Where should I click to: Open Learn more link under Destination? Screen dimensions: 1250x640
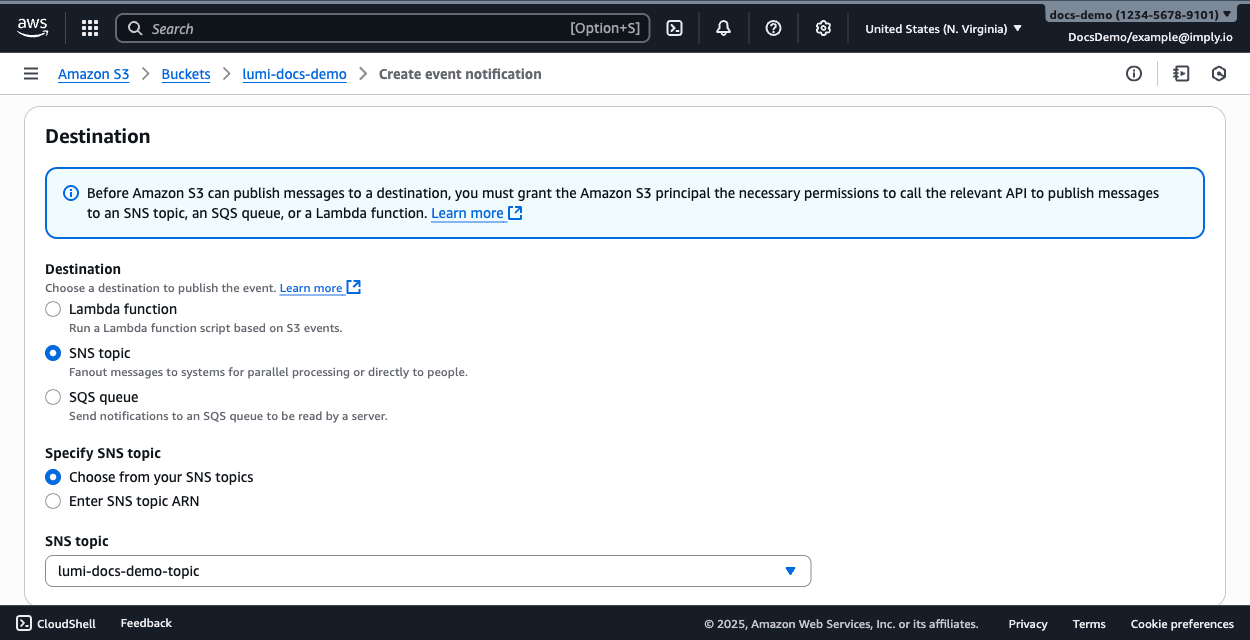tap(311, 288)
